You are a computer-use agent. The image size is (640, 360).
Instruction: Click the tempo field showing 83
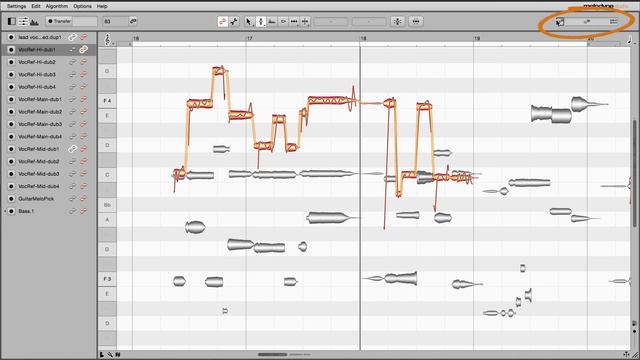tap(115, 21)
